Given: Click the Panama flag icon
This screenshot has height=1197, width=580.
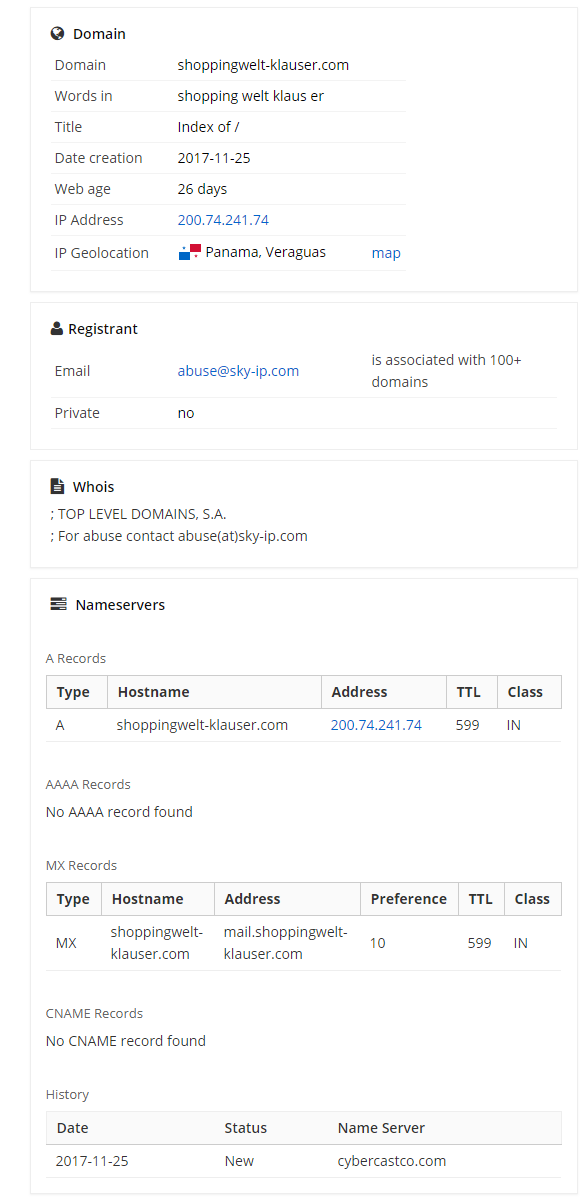Looking at the screenshot, I should tap(189, 252).
